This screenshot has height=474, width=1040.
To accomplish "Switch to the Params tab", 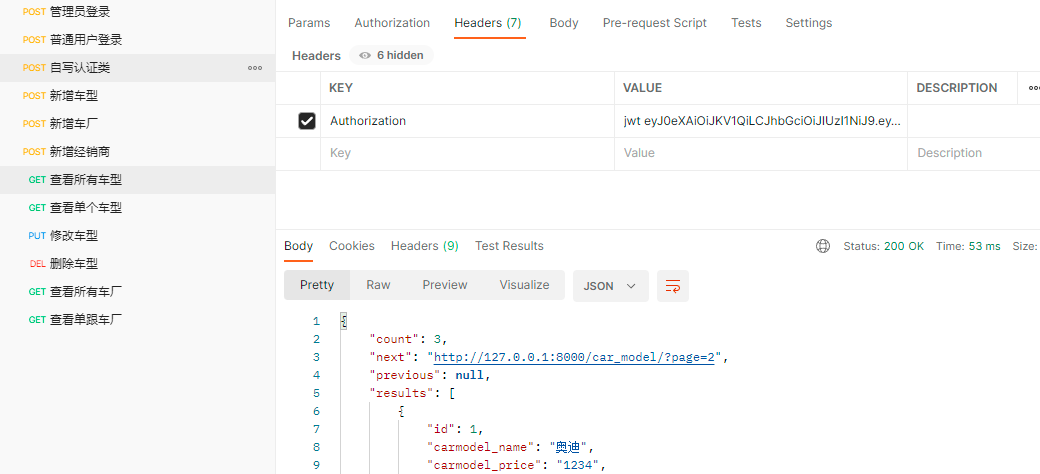I will (309, 23).
